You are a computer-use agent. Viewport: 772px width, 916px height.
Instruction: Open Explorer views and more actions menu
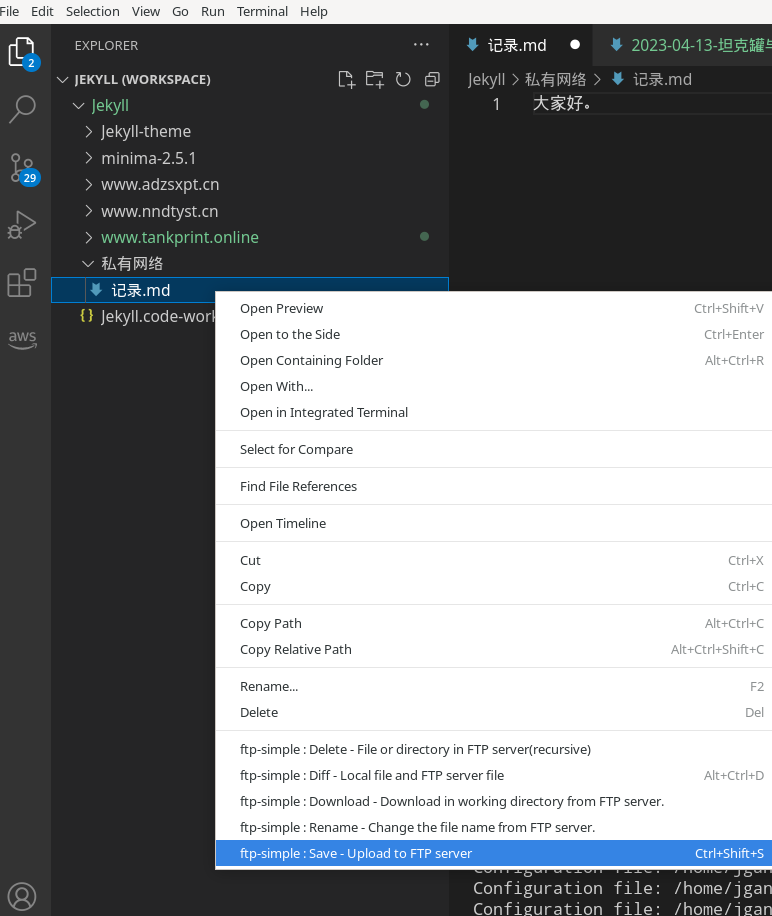[421, 45]
